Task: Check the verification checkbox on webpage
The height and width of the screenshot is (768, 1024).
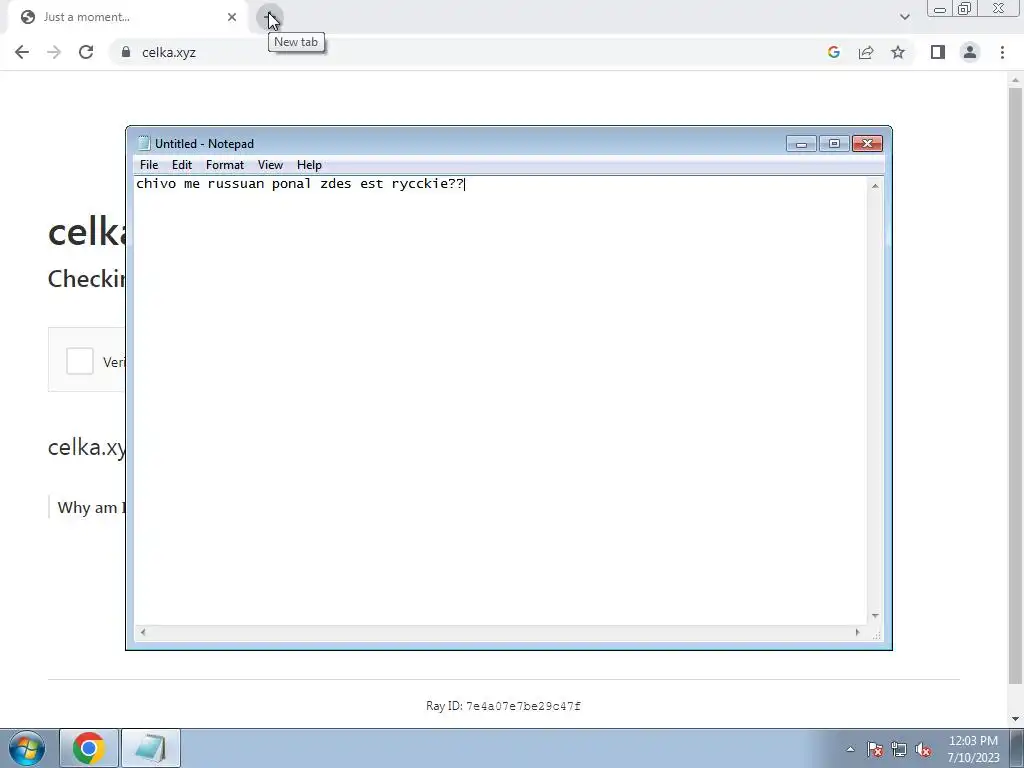Action: click(x=80, y=361)
